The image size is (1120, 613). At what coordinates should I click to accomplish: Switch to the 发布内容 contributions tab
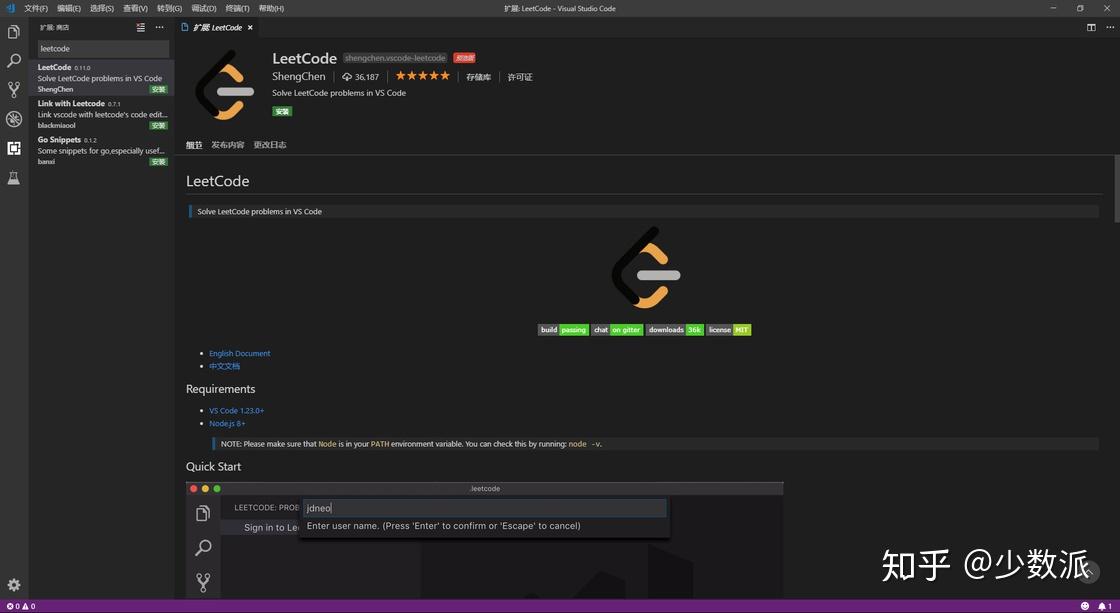click(x=227, y=144)
